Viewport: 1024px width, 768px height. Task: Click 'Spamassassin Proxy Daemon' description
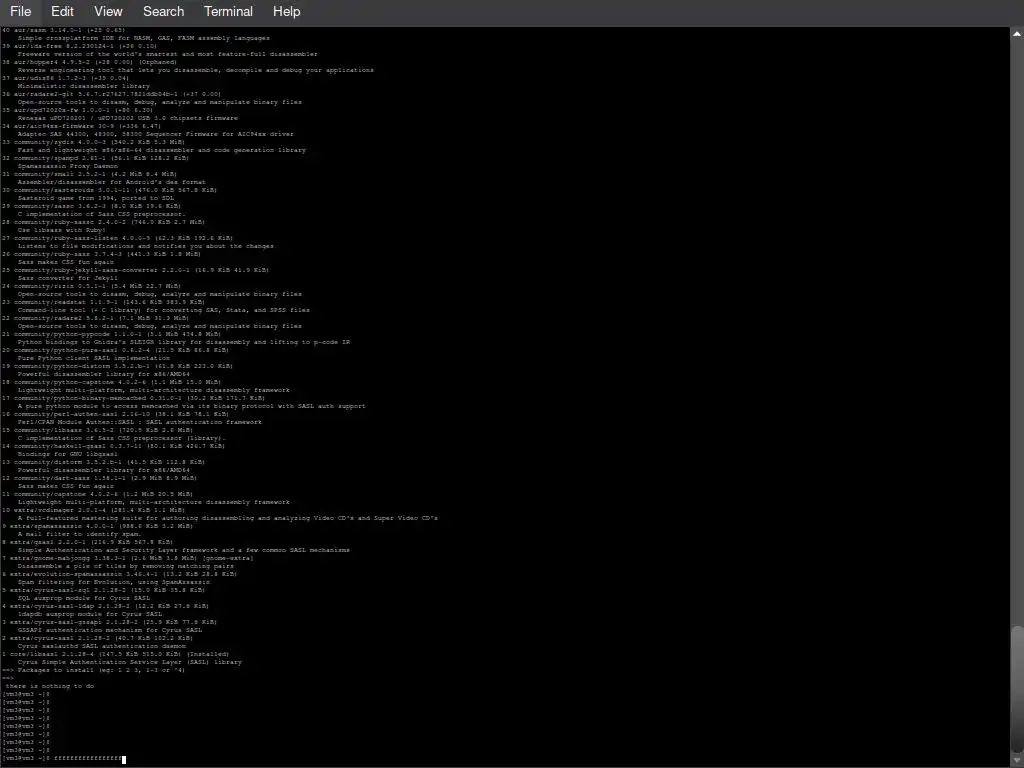[x=68, y=166]
